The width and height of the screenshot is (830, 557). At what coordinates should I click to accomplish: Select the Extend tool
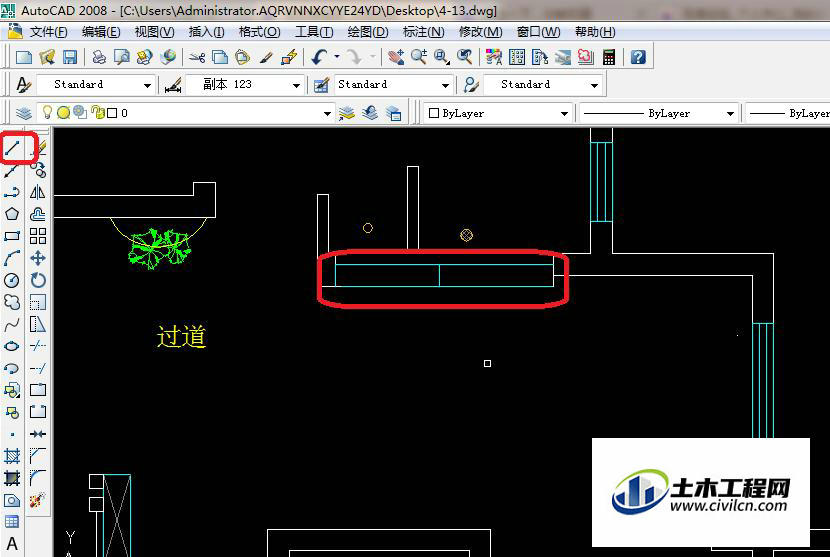[38, 368]
